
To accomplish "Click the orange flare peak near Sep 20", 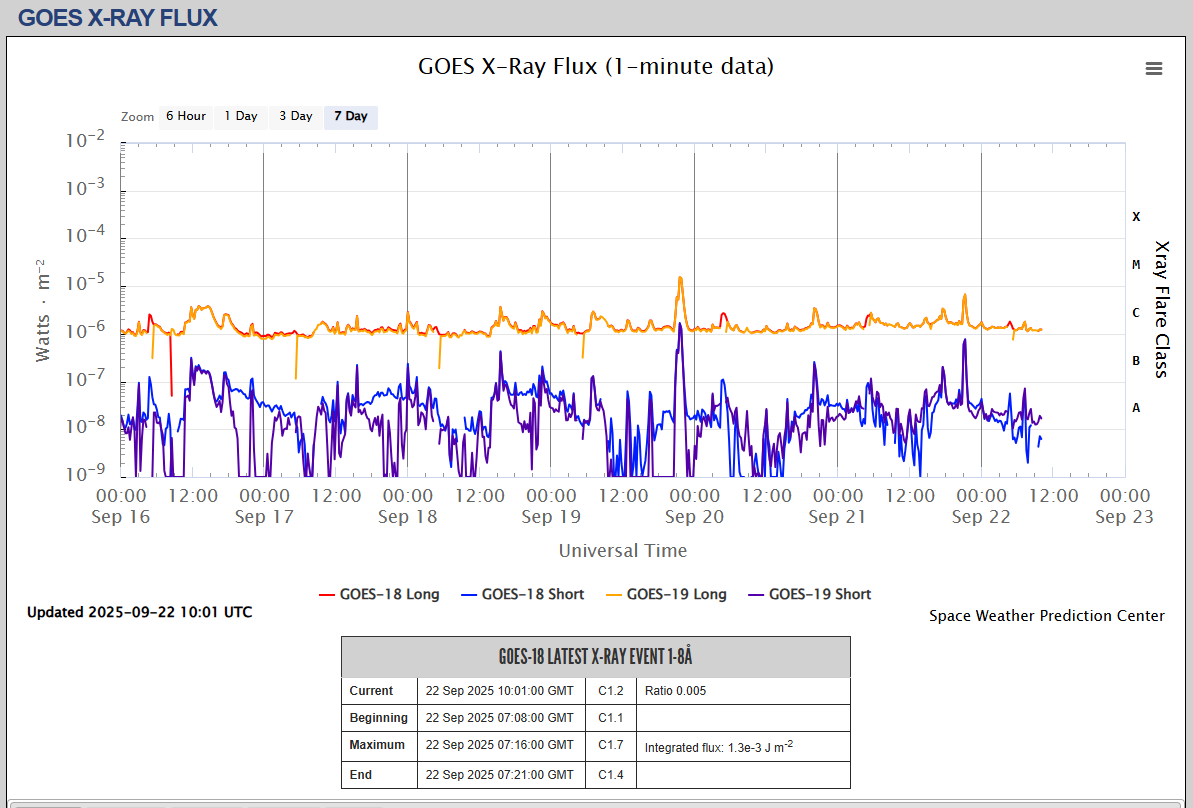I will (x=681, y=279).
